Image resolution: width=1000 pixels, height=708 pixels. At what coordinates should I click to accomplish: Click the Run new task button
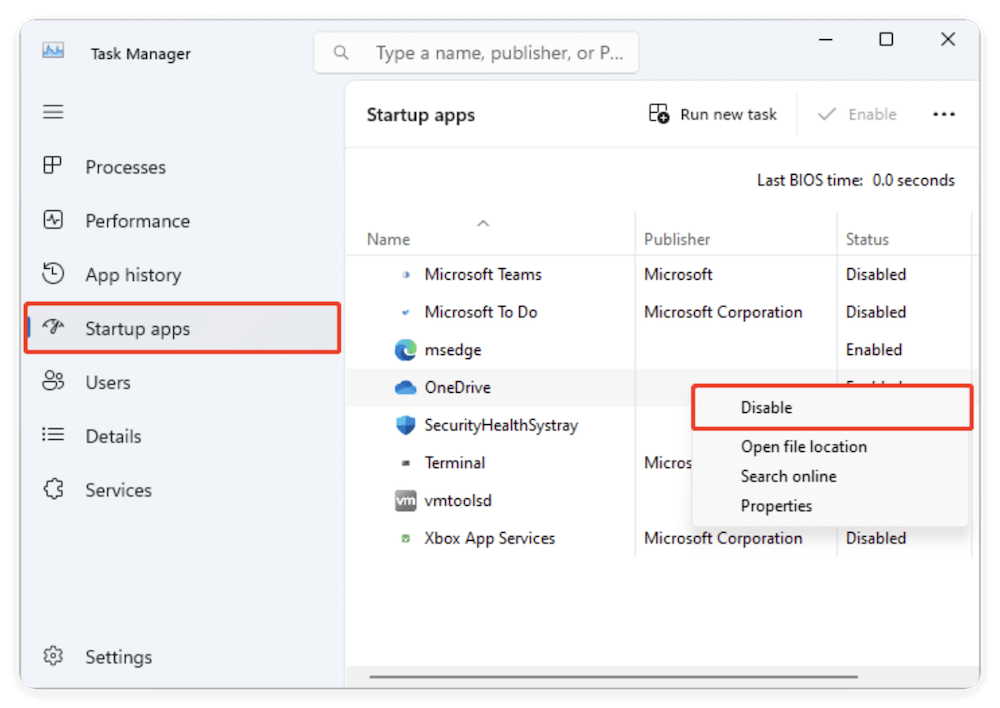point(713,114)
